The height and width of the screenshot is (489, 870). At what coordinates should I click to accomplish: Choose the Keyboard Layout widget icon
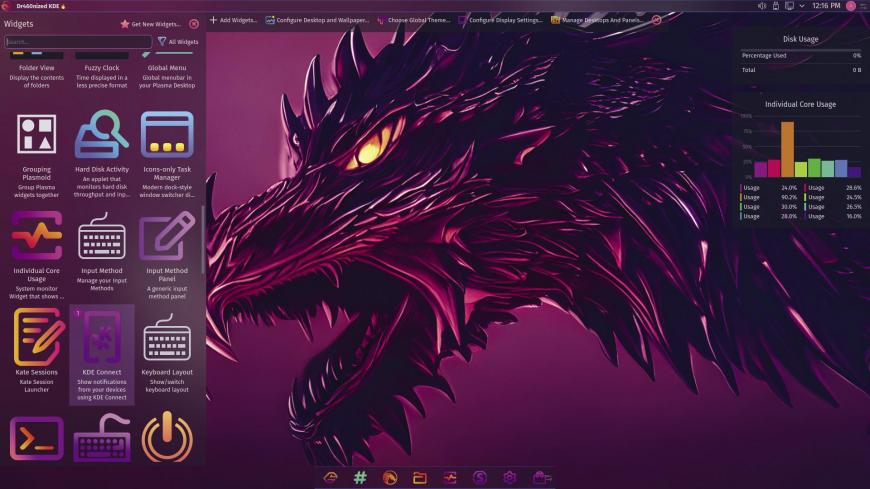[167, 337]
